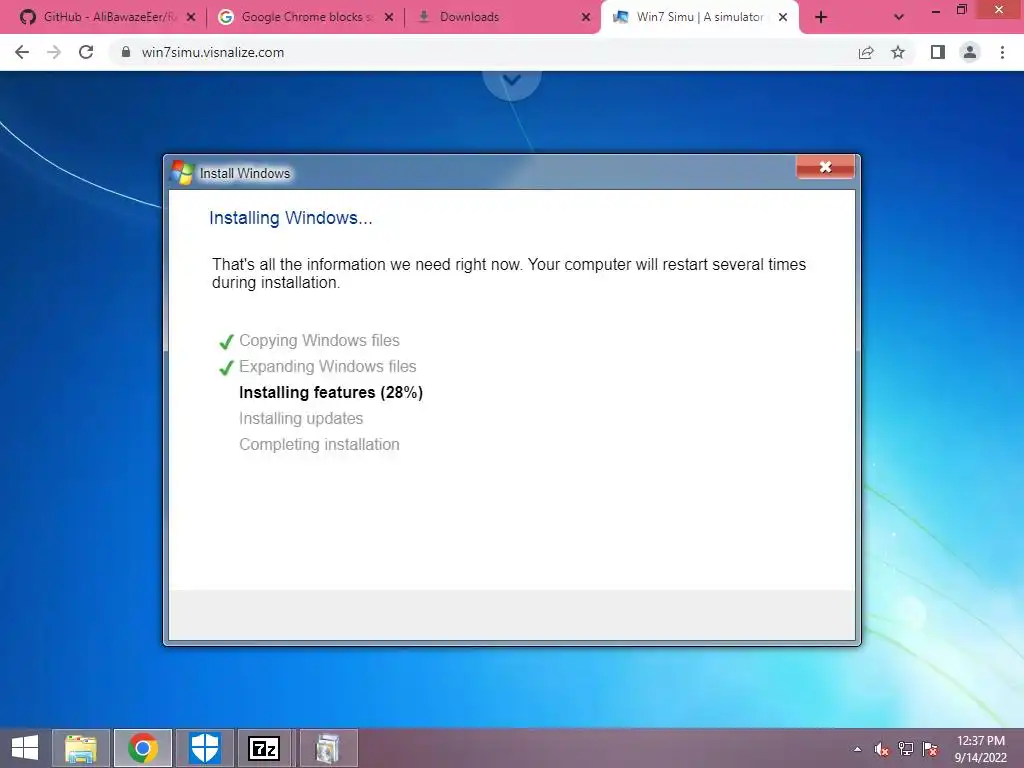The image size is (1024, 768).
Task: Click the Completing installation step
Action: tap(319, 445)
